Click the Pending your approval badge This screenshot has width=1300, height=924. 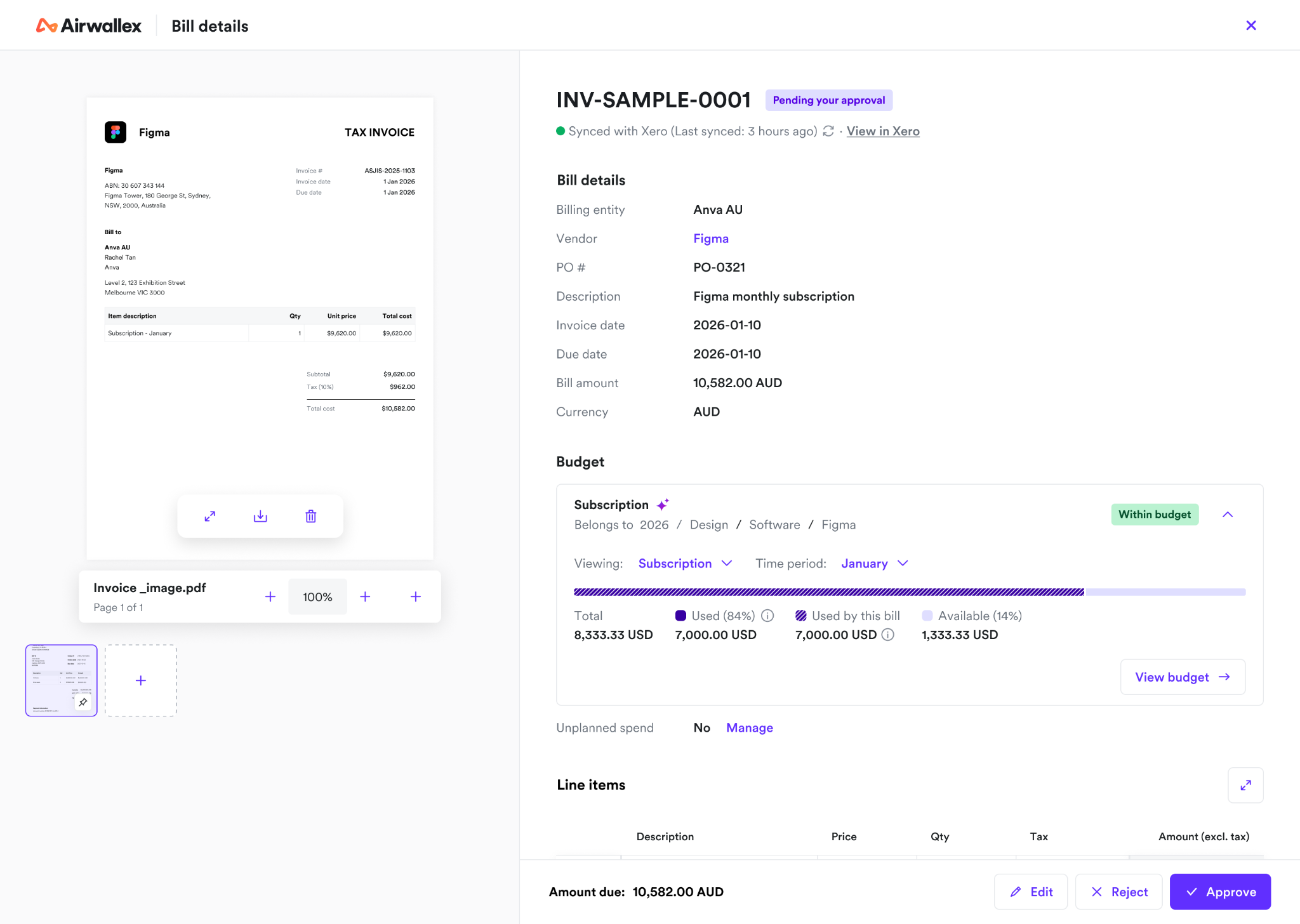[829, 100]
